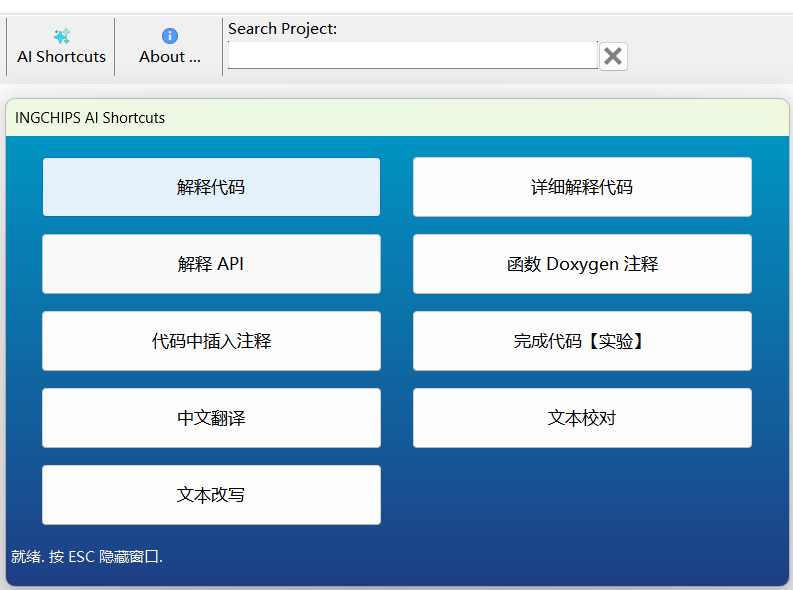
Task: Generate 函数 Doxygen 注释
Action: 582,264
